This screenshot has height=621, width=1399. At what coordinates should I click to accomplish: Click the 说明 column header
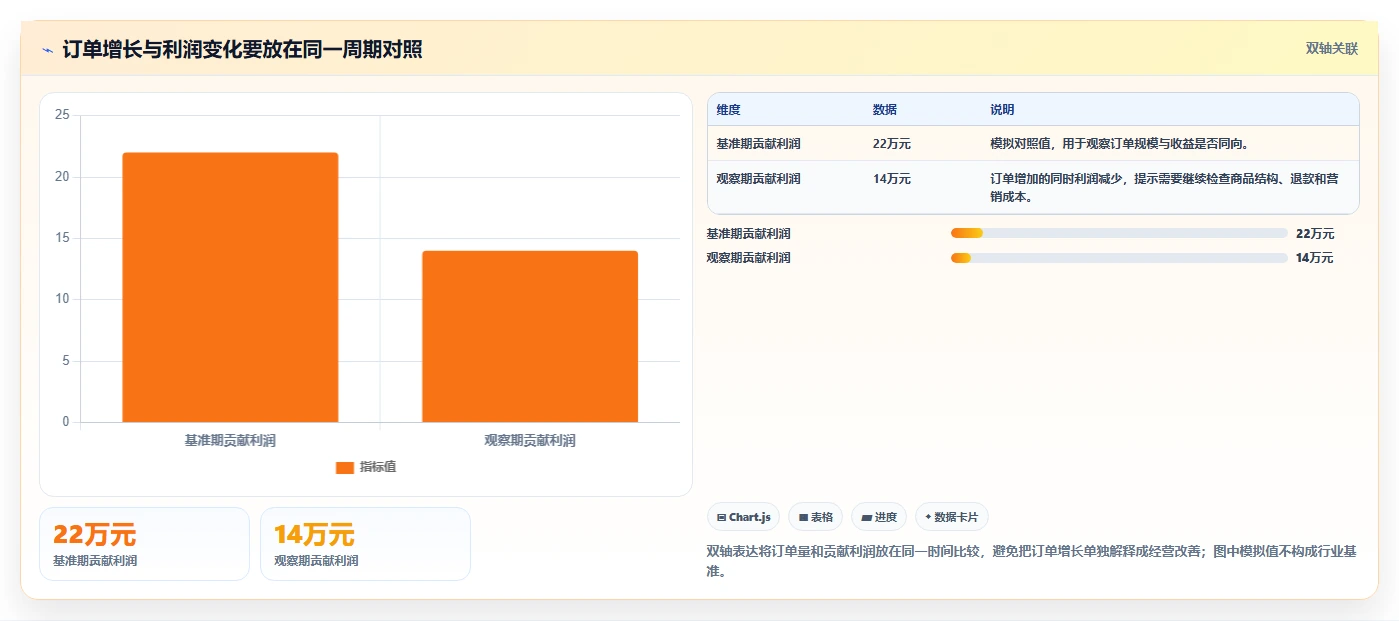point(1002,110)
